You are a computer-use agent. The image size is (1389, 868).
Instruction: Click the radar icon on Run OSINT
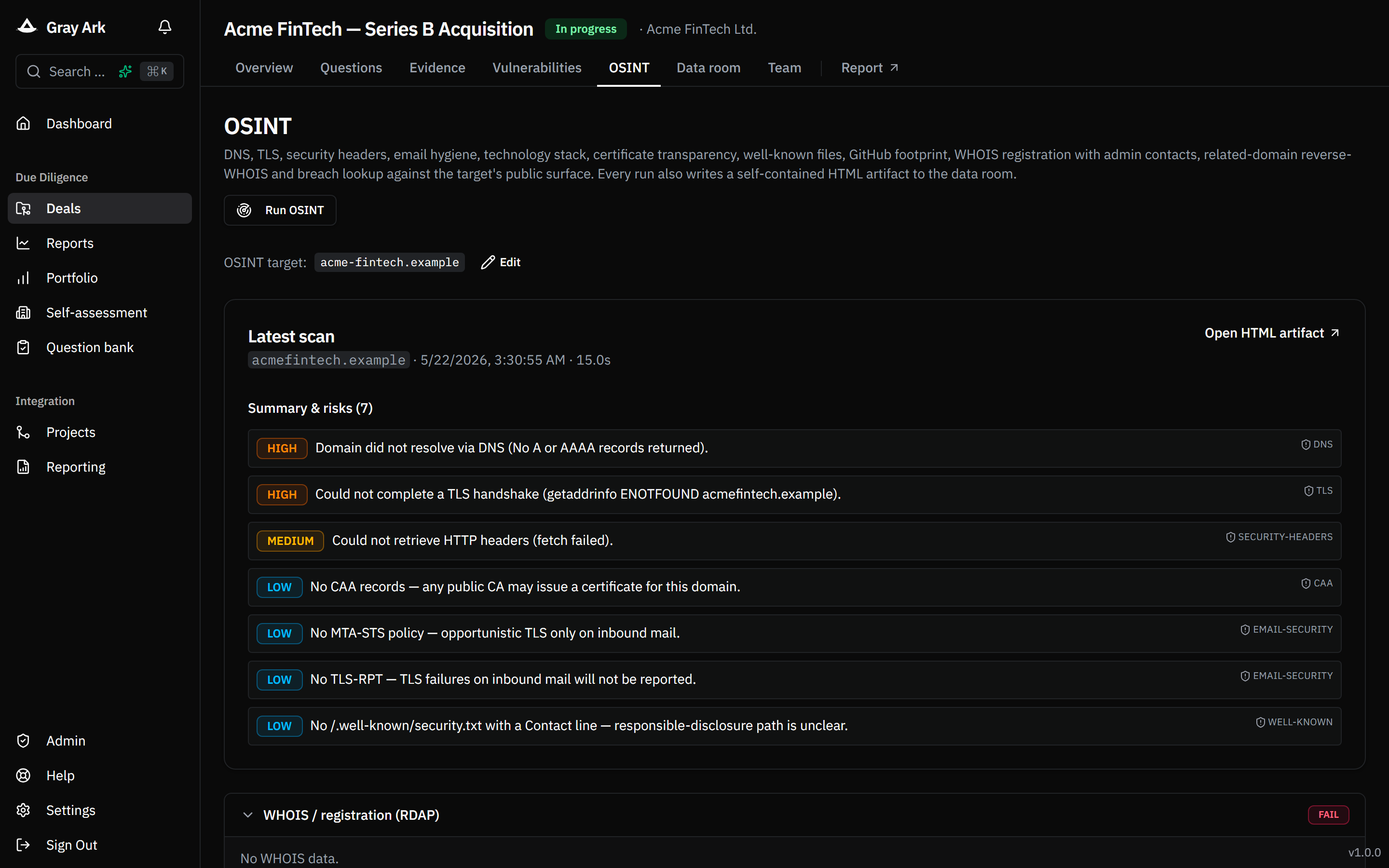tap(244, 210)
